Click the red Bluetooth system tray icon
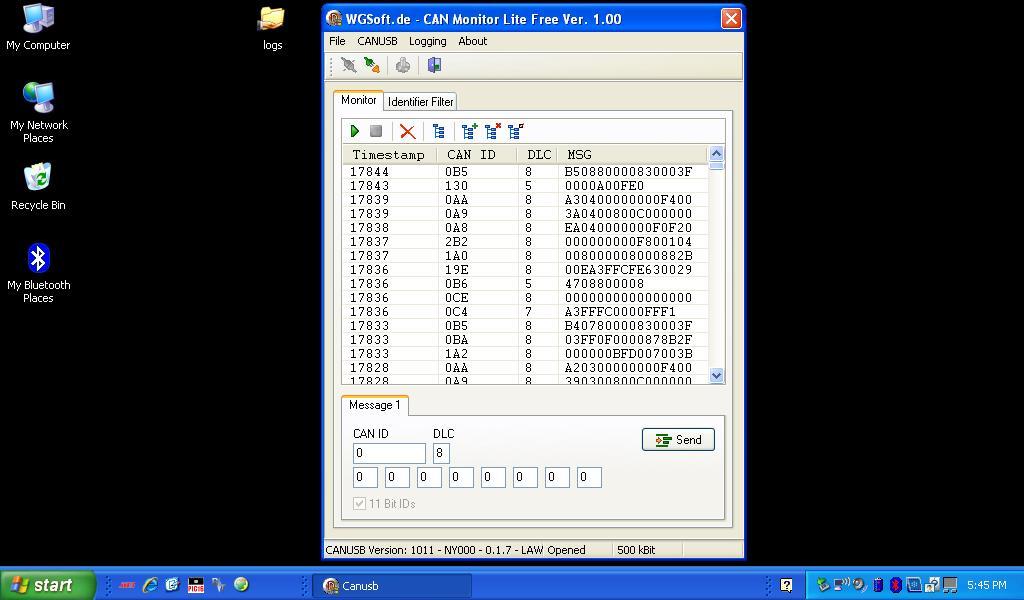 pos(896,585)
